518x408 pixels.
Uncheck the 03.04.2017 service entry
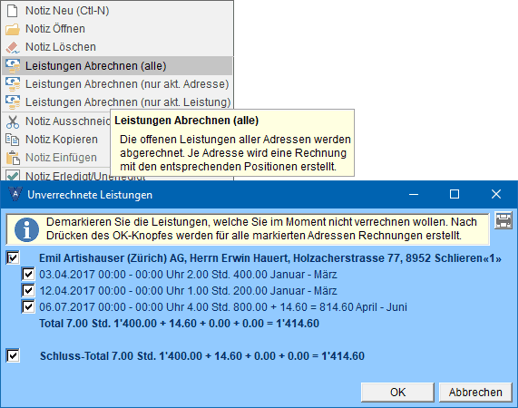(28, 274)
